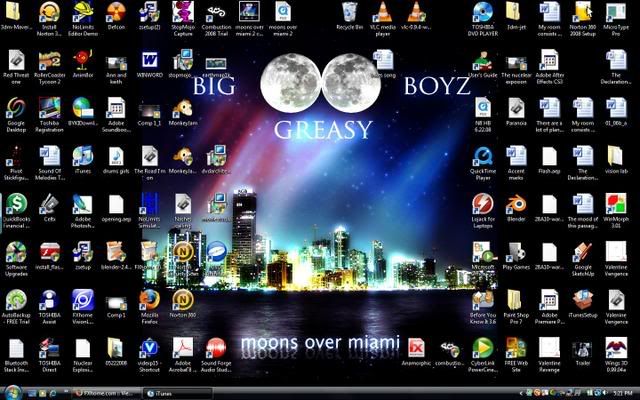Image resolution: width=640 pixels, height=400 pixels.
Task: Open the User's Guide icon
Action: (x=483, y=64)
